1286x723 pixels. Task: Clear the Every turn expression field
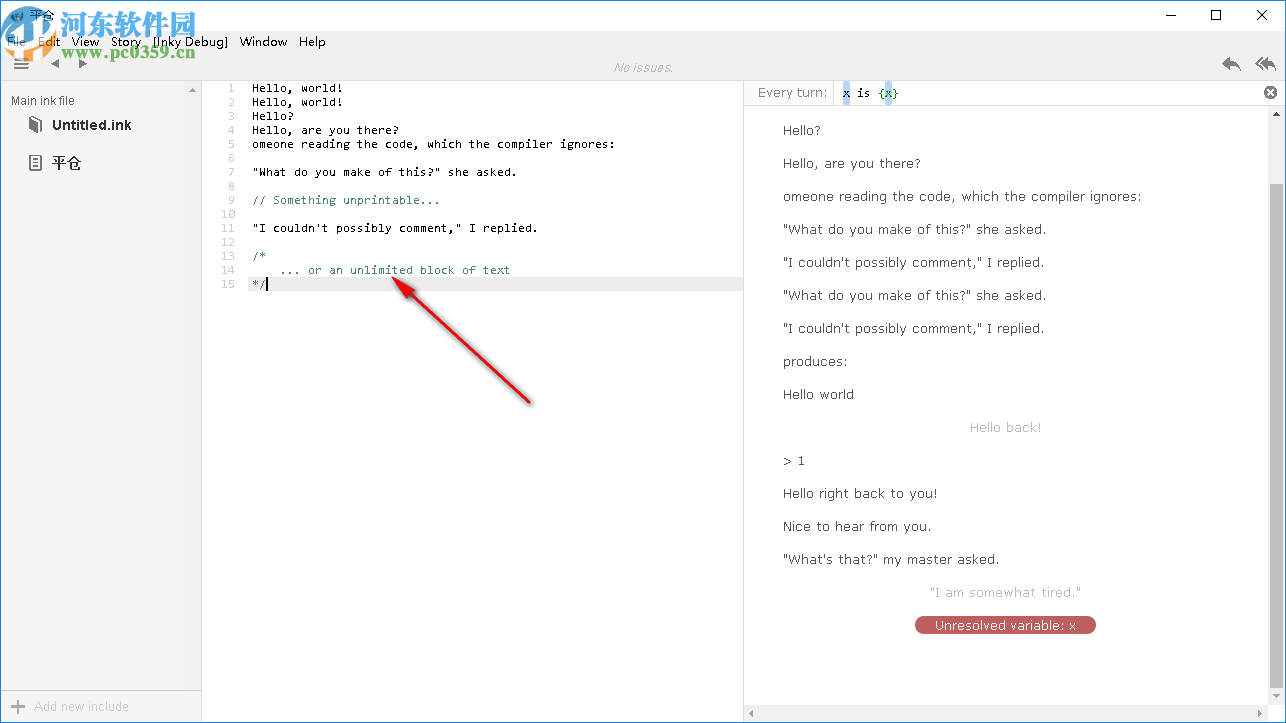pyautogui.click(x=1270, y=93)
